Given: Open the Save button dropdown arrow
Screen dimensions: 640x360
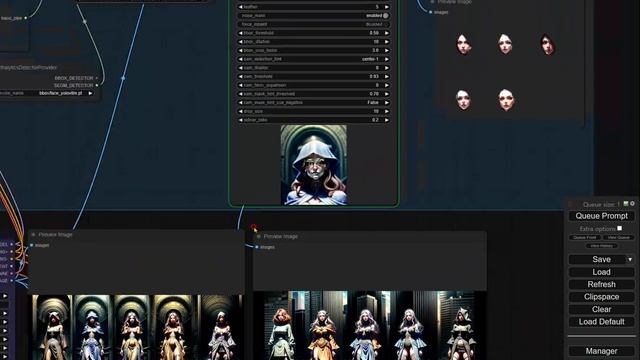Looking at the screenshot, I should coord(630,260).
